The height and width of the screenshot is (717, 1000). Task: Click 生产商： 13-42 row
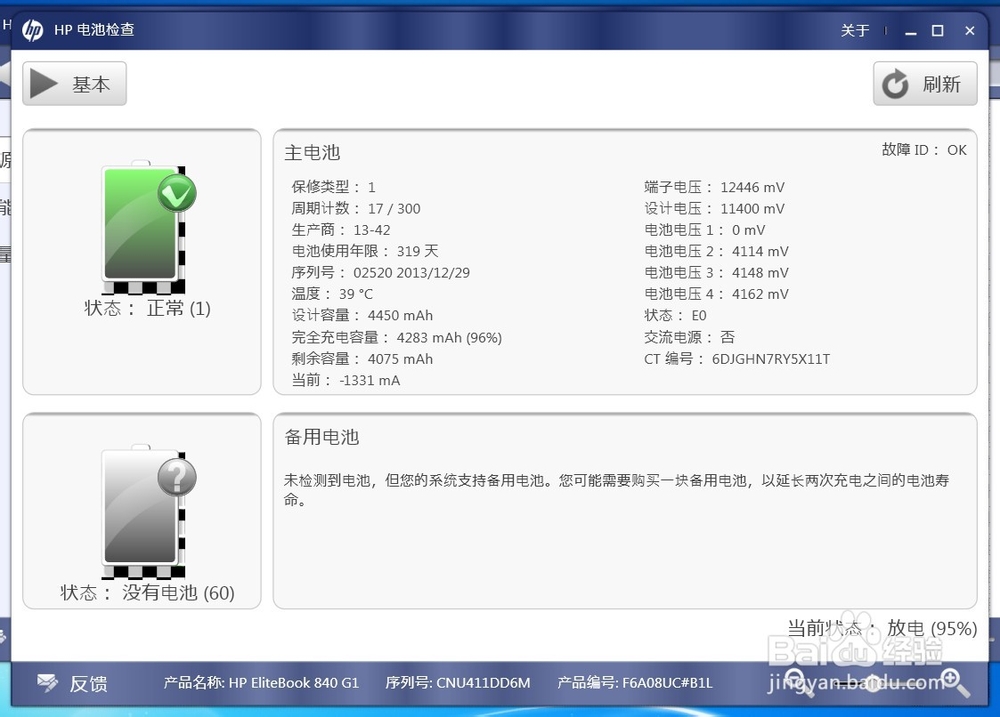(341, 230)
